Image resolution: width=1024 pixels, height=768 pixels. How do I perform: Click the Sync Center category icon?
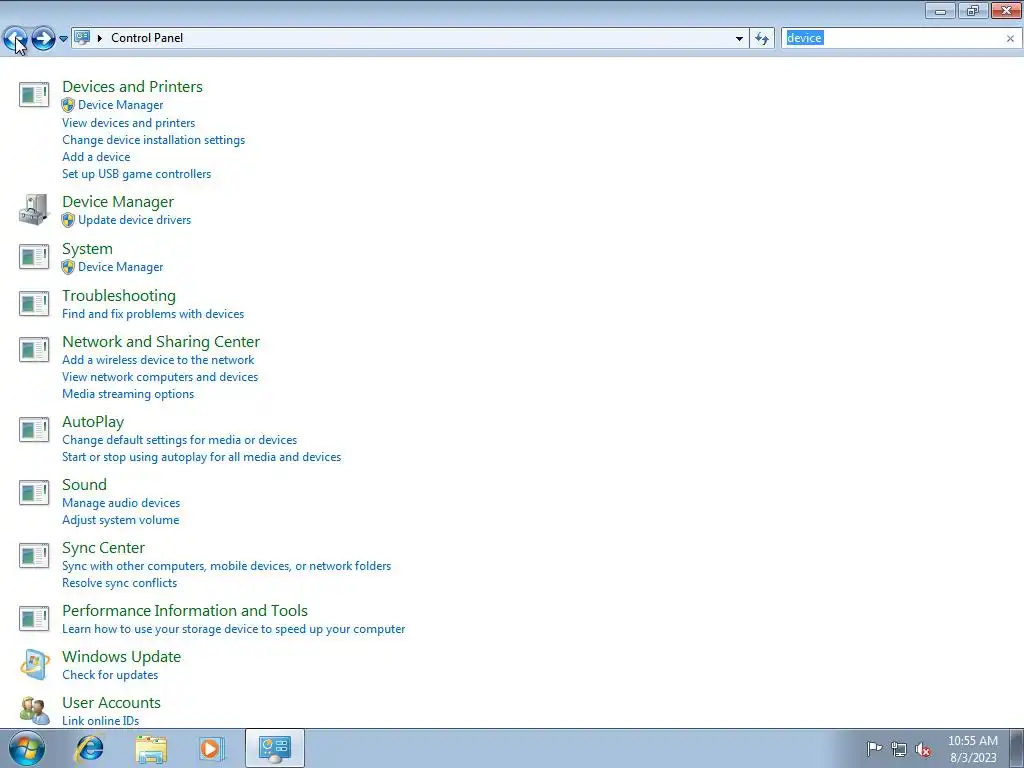(34, 556)
